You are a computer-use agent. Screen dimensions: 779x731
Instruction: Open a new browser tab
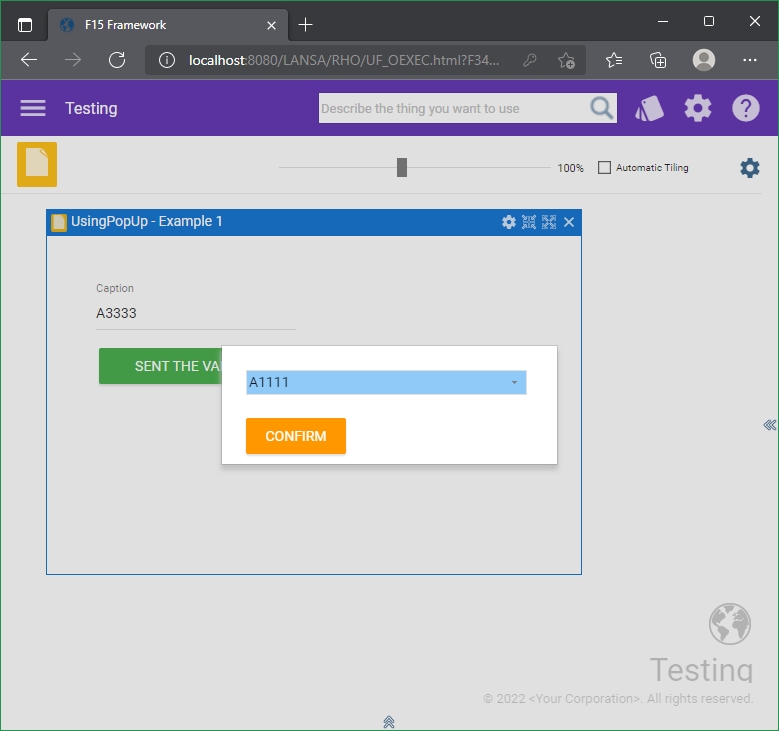pos(306,24)
